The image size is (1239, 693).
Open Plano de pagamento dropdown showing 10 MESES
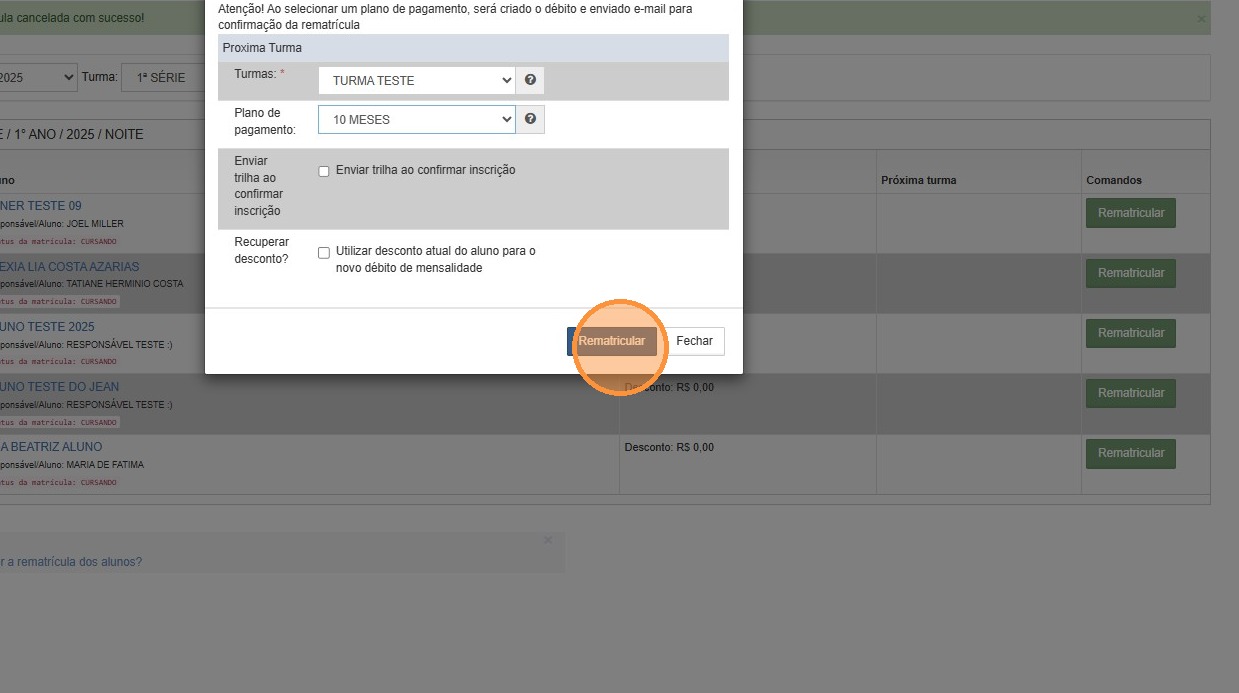(x=416, y=119)
